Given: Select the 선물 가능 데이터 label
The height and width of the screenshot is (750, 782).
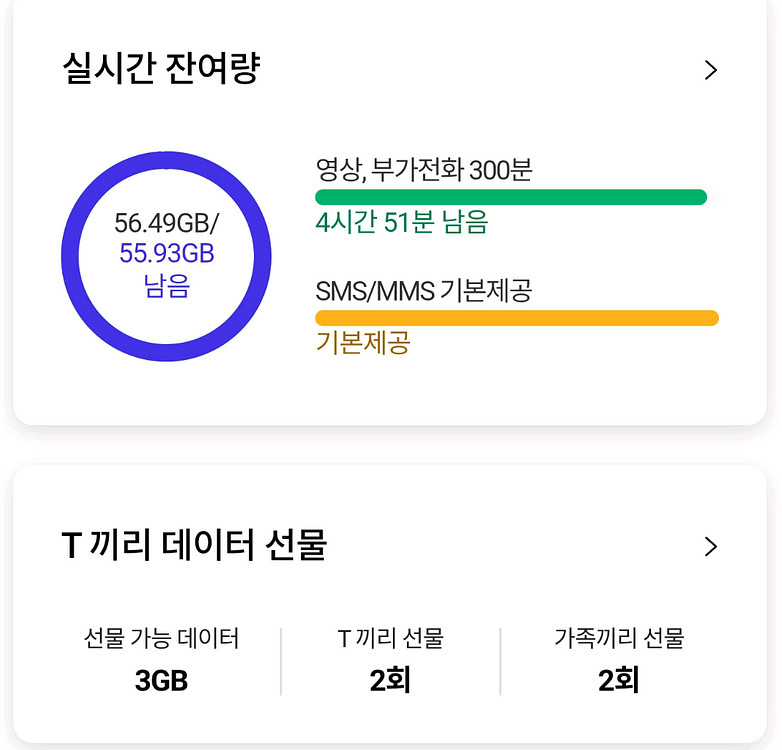Looking at the screenshot, I should click(161, 638).
